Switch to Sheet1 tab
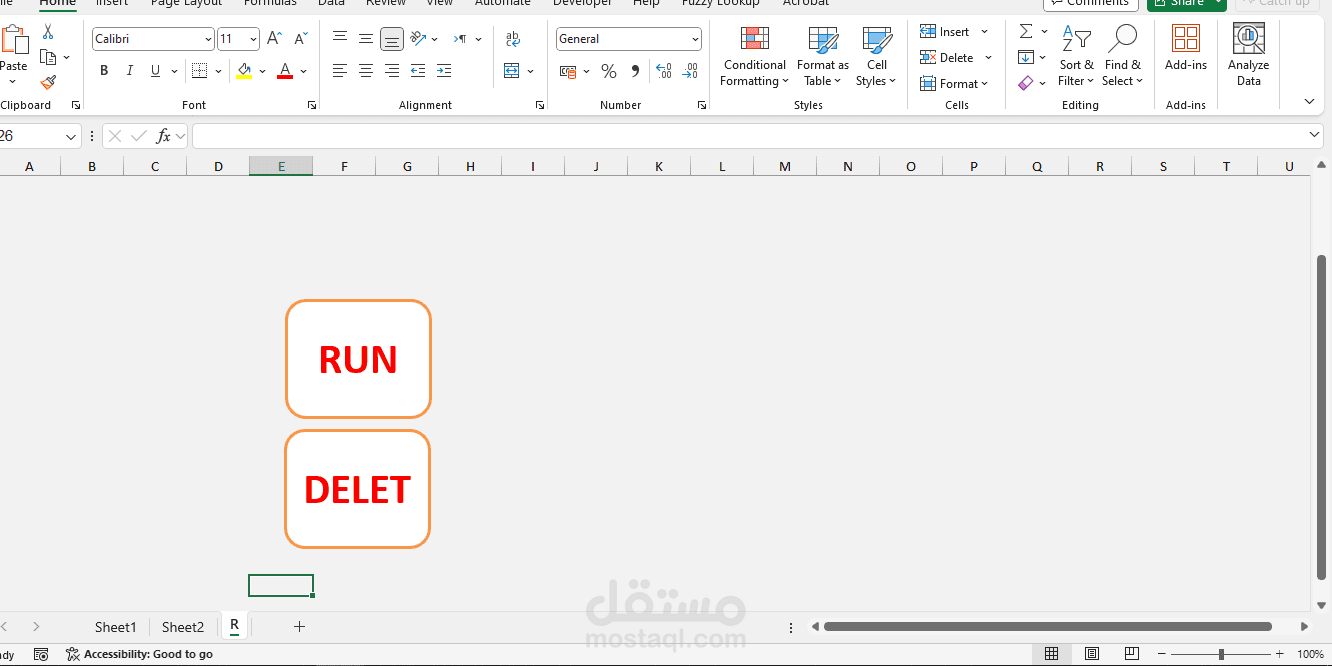The image size is (1332, 666). [115, 627]
